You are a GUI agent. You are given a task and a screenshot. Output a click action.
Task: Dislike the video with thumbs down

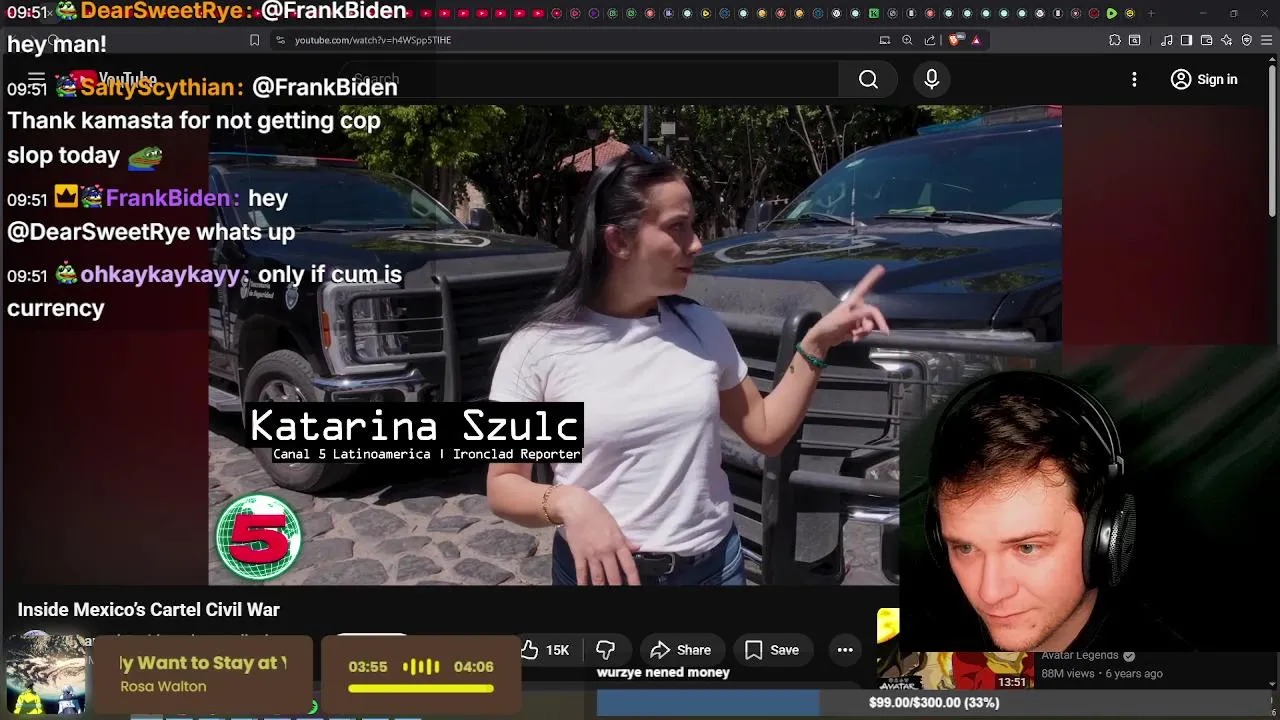(x=605, y=650)
